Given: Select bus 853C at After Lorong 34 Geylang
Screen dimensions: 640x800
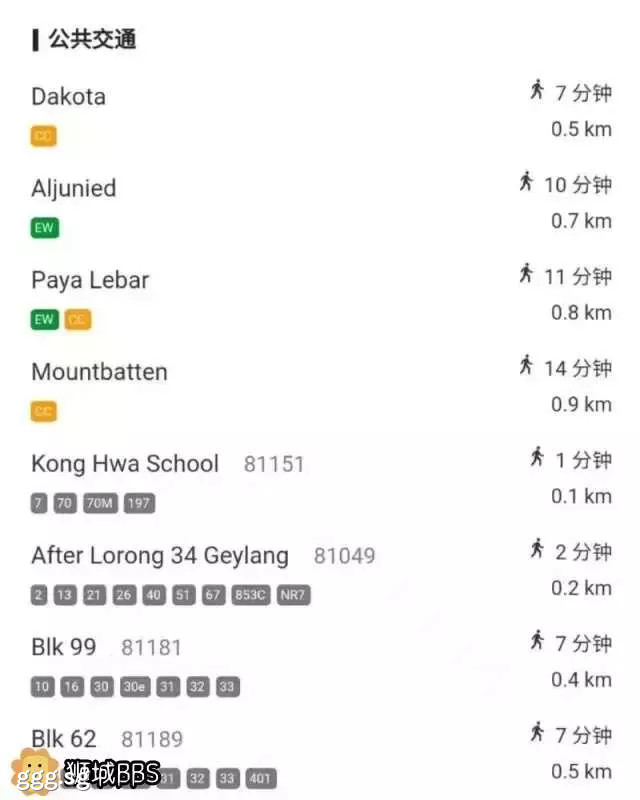Looking at the screenshot, I should [x=250, y=595].
